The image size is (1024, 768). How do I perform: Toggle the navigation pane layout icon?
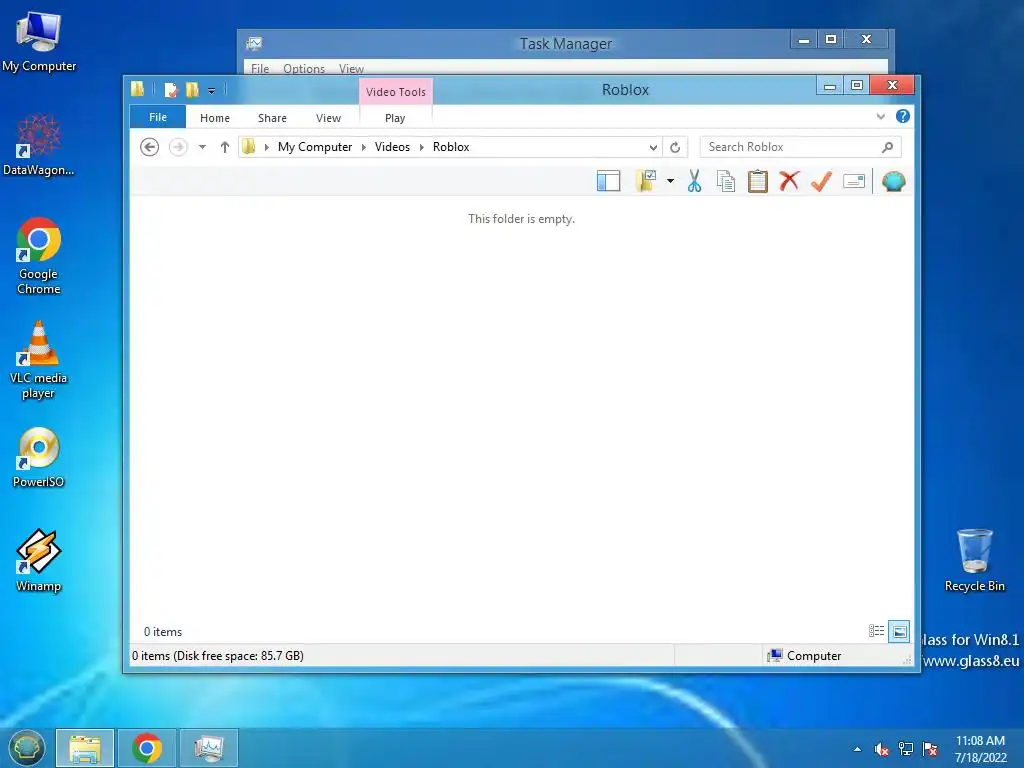pyautogui.click(x=608, y=181)
